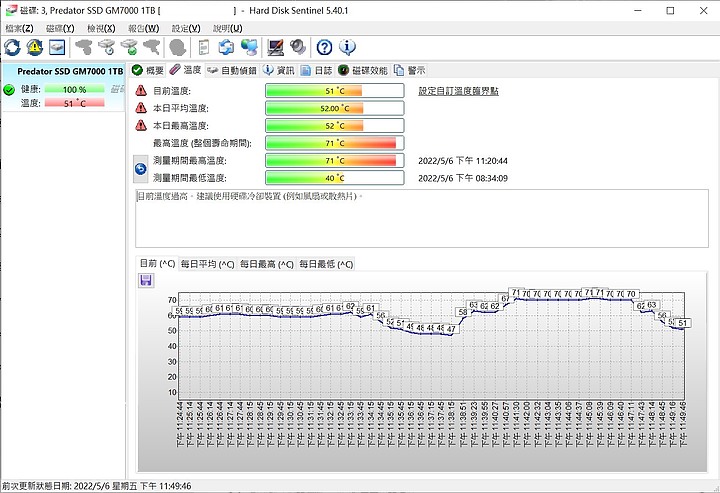
Task: Select the 目前 (^C) chart tab
Action: tap(158, 263)
